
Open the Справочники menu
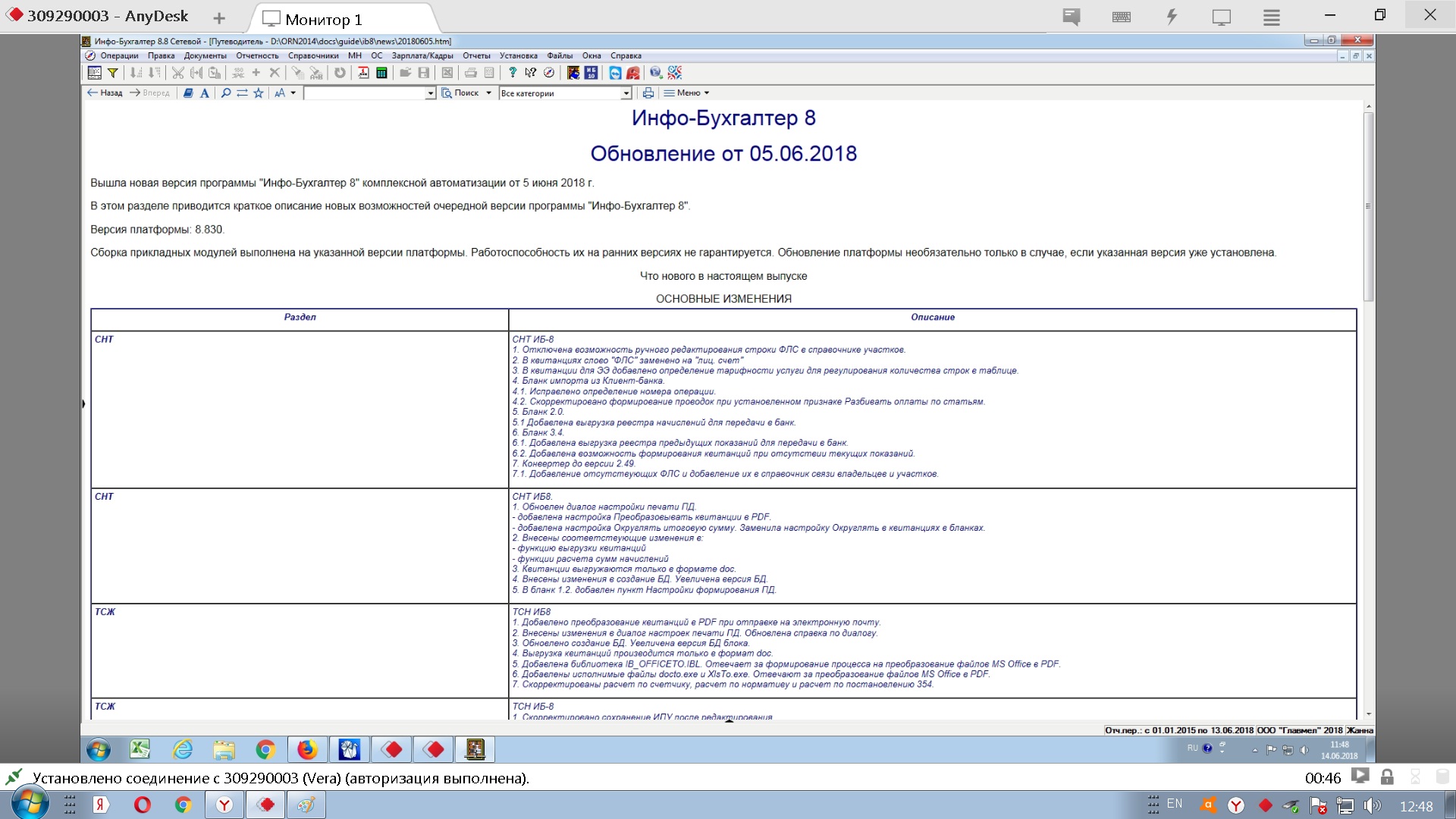313,55
